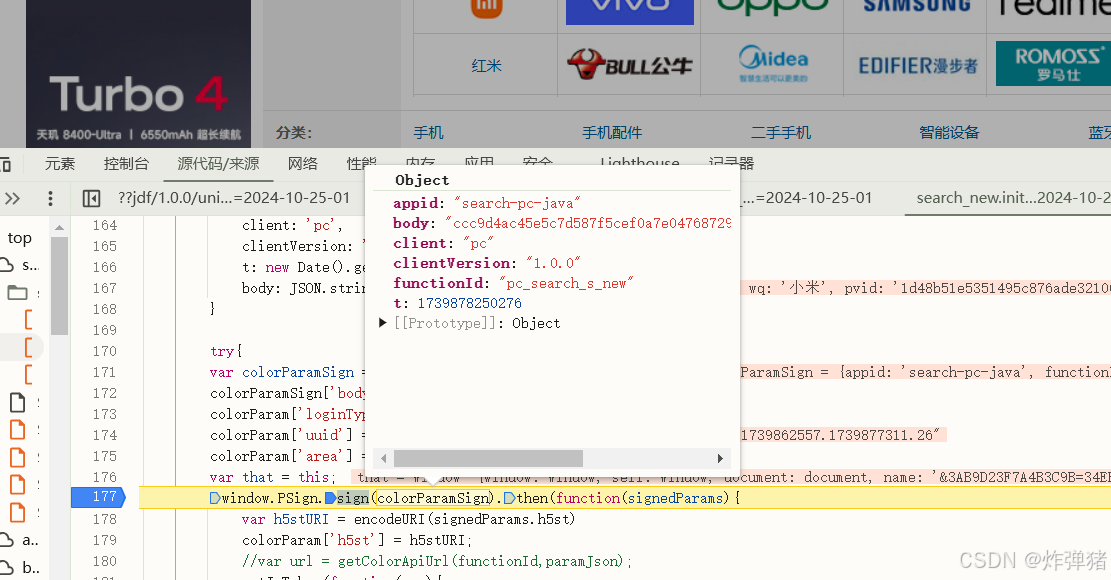Open the 二手手机 category link
The height and width of the screenshot is (580, 1111).
tap(781, 132)
